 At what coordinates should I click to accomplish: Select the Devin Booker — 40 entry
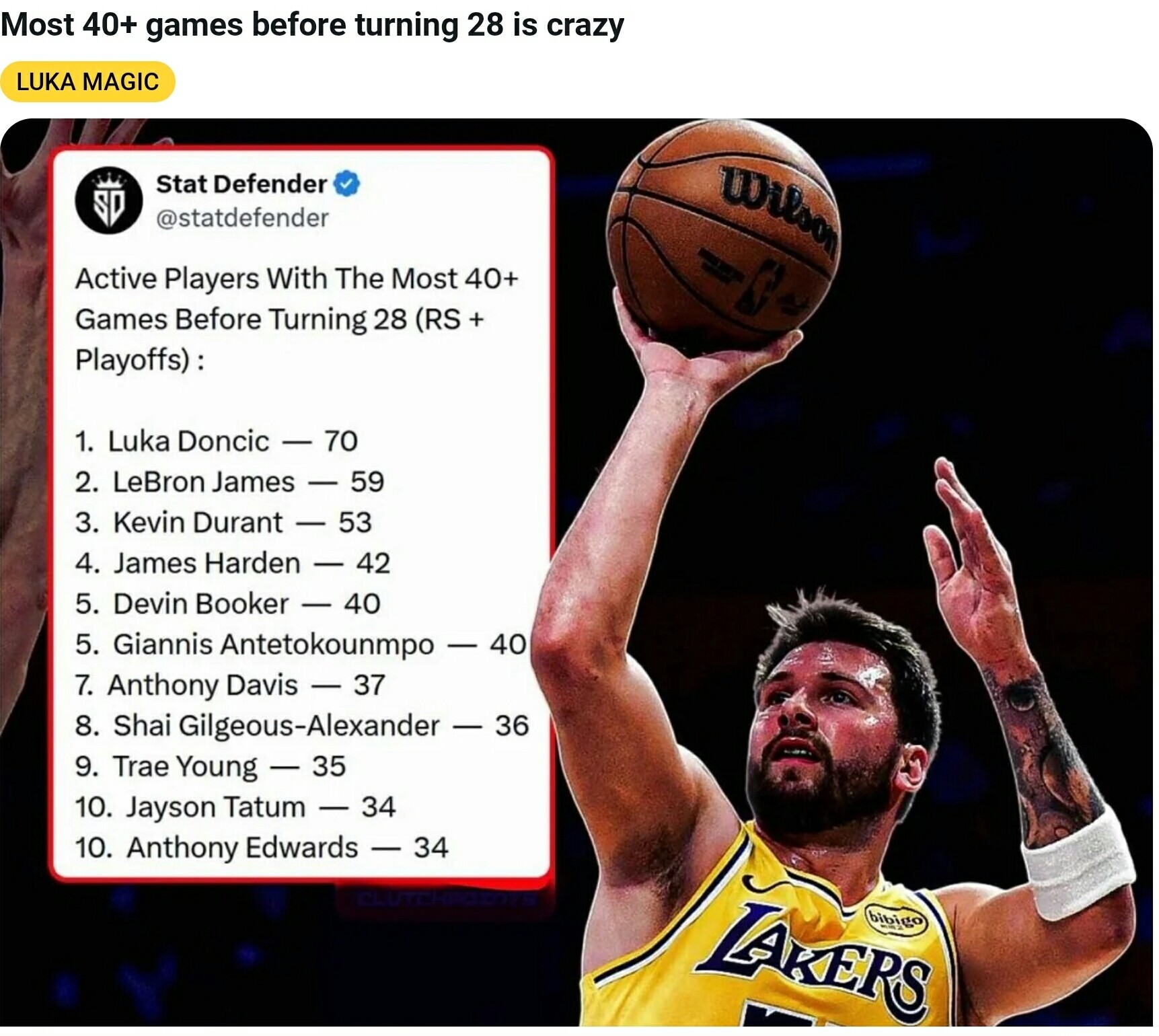228,604
